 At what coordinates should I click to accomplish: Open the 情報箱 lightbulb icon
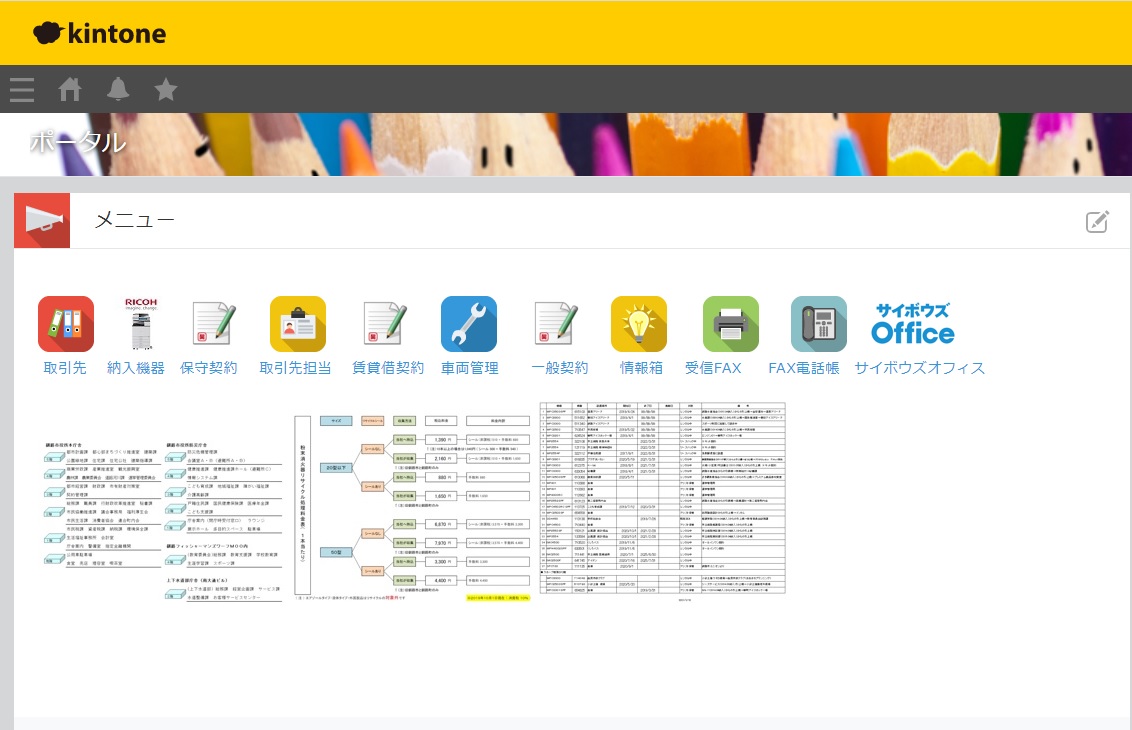[x=639, y=324]
